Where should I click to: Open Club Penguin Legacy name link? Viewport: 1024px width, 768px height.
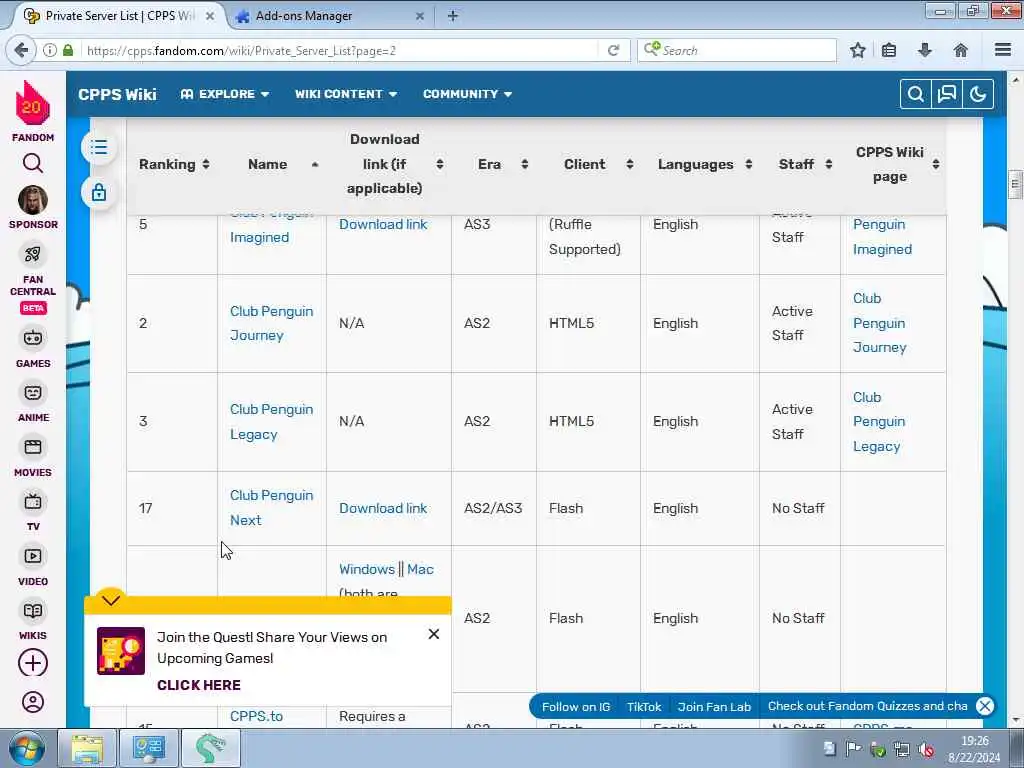coord(271,422)
